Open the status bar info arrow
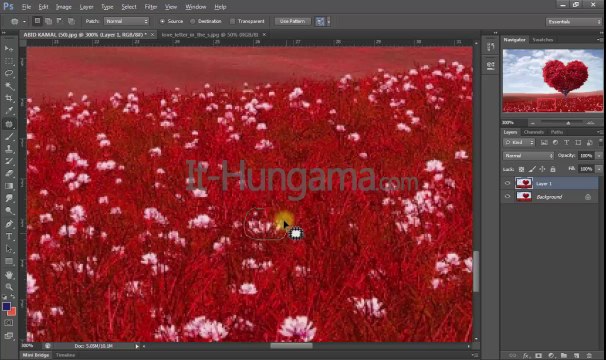 click(137, 346)
